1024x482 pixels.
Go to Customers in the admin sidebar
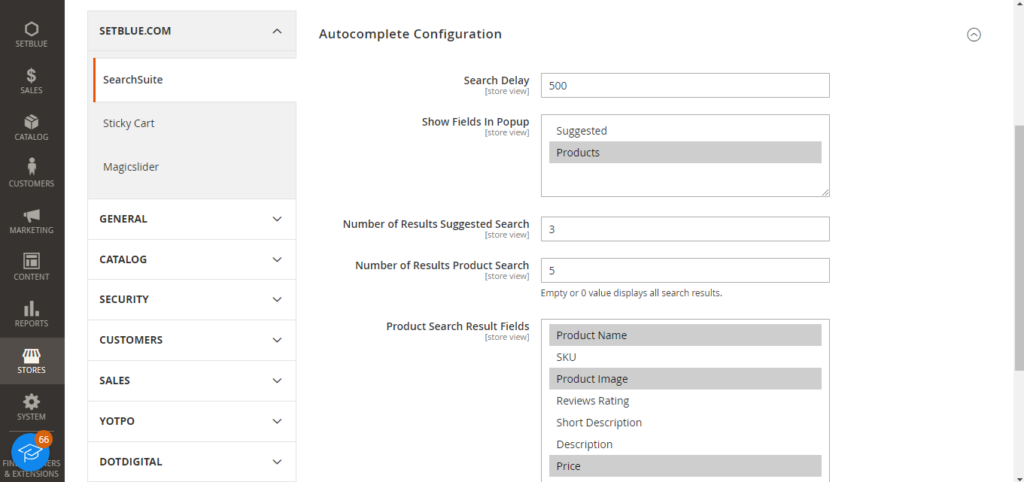(x=31, y=173)
